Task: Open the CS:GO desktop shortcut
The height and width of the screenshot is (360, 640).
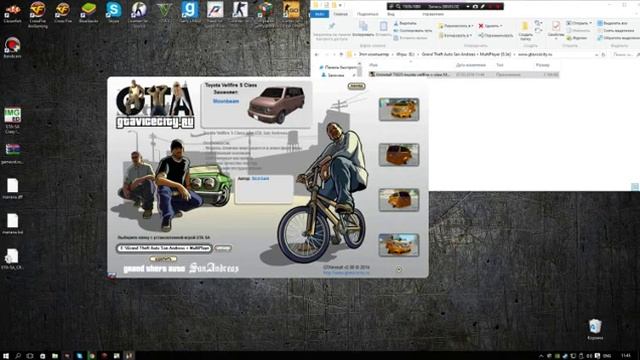Action: click(x=291, y=10)
